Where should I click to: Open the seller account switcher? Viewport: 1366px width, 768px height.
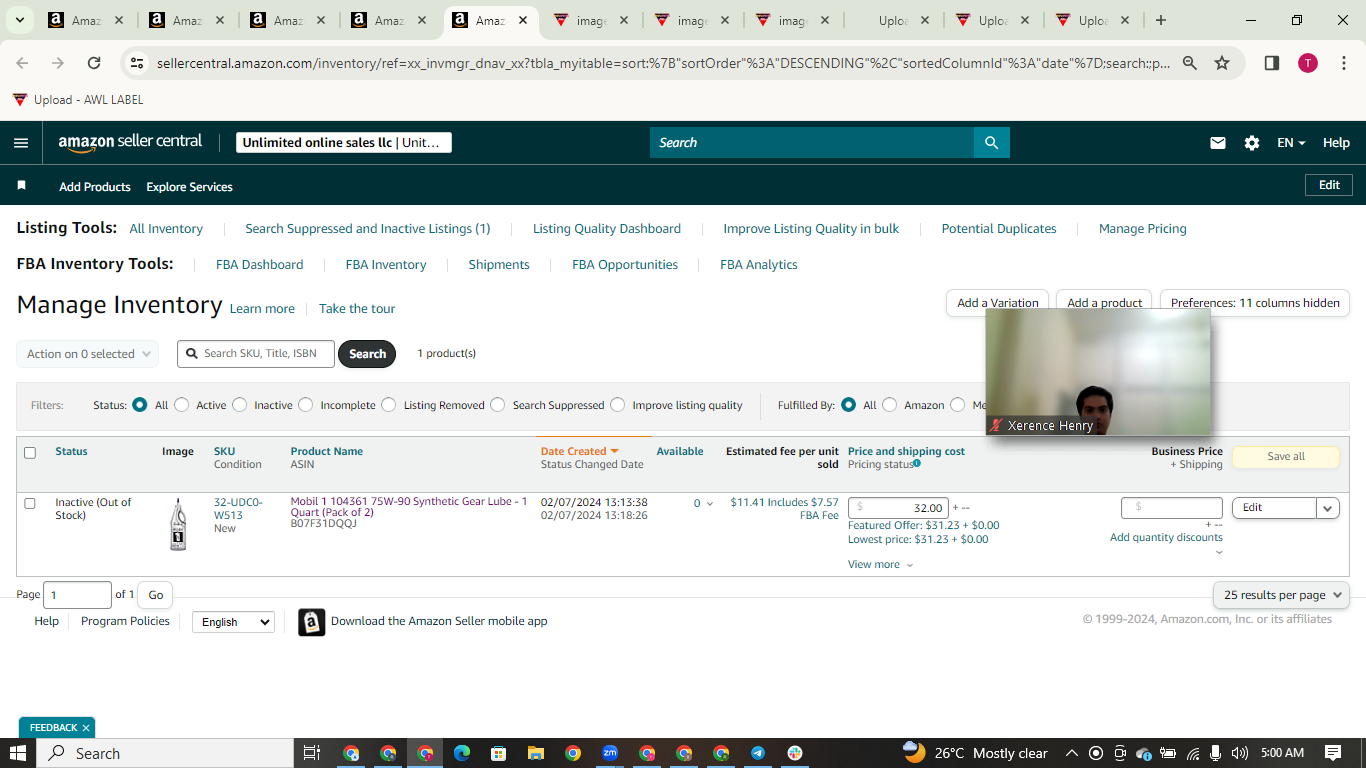coord(344,143)
